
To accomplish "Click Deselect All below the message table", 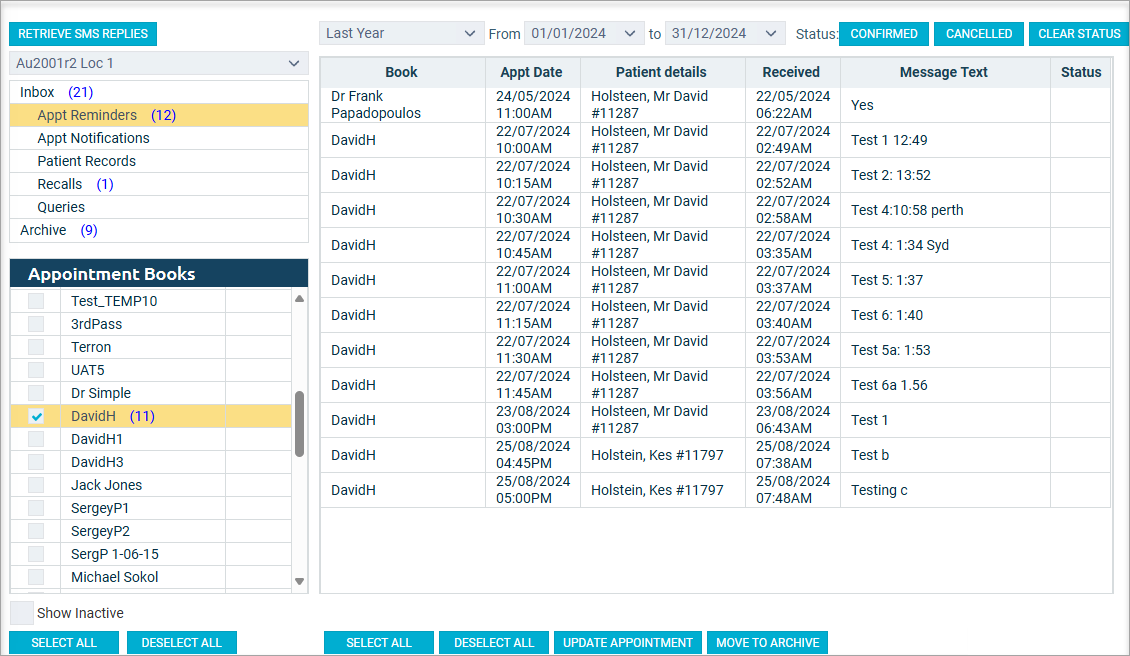I will click(494, 643).
